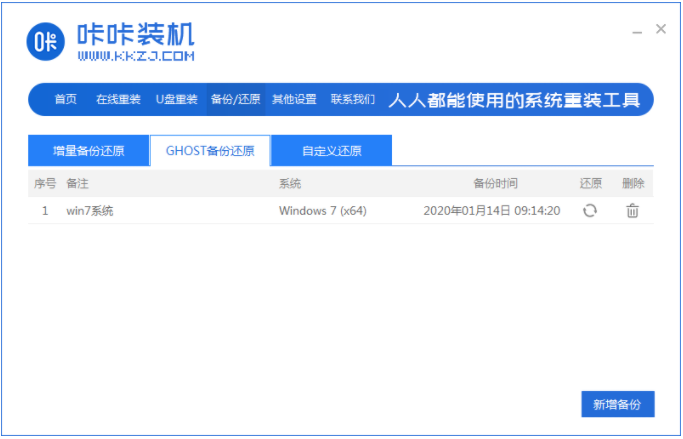Click the 备注 column header
The height and width of the screenshot is (439, 683).
77,183
